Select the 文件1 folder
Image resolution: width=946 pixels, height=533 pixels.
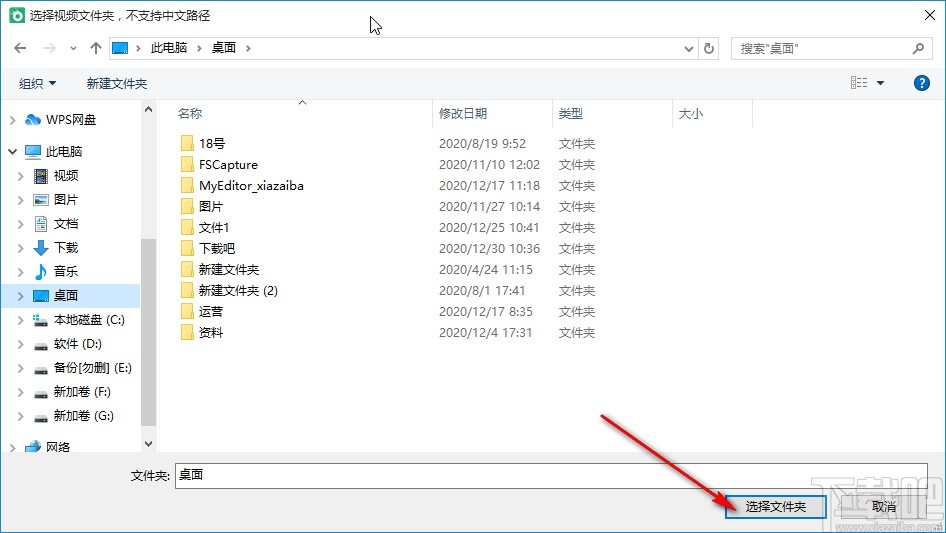tap(214, 228)
